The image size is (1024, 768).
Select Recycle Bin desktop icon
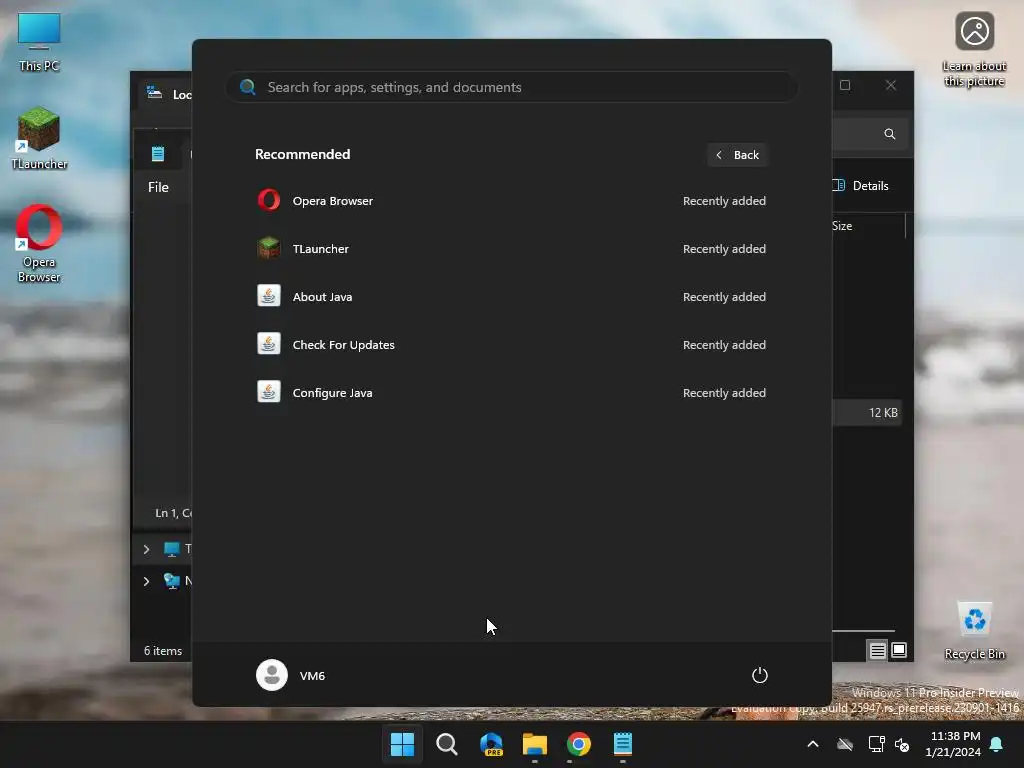coord(974,631)
